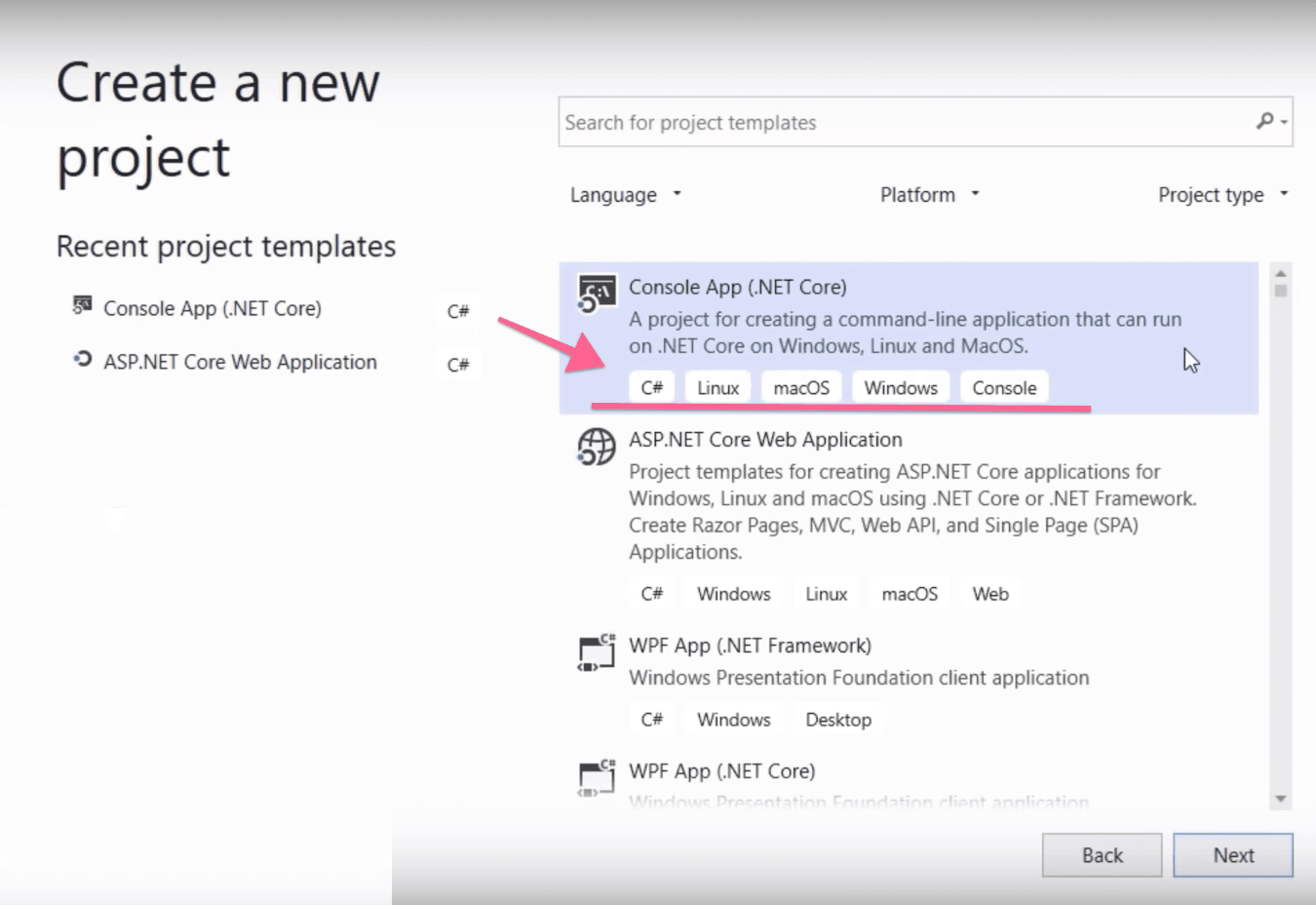Click the Linux tag under Console App
Viewport: 1316px width, 905px height.
718,388
